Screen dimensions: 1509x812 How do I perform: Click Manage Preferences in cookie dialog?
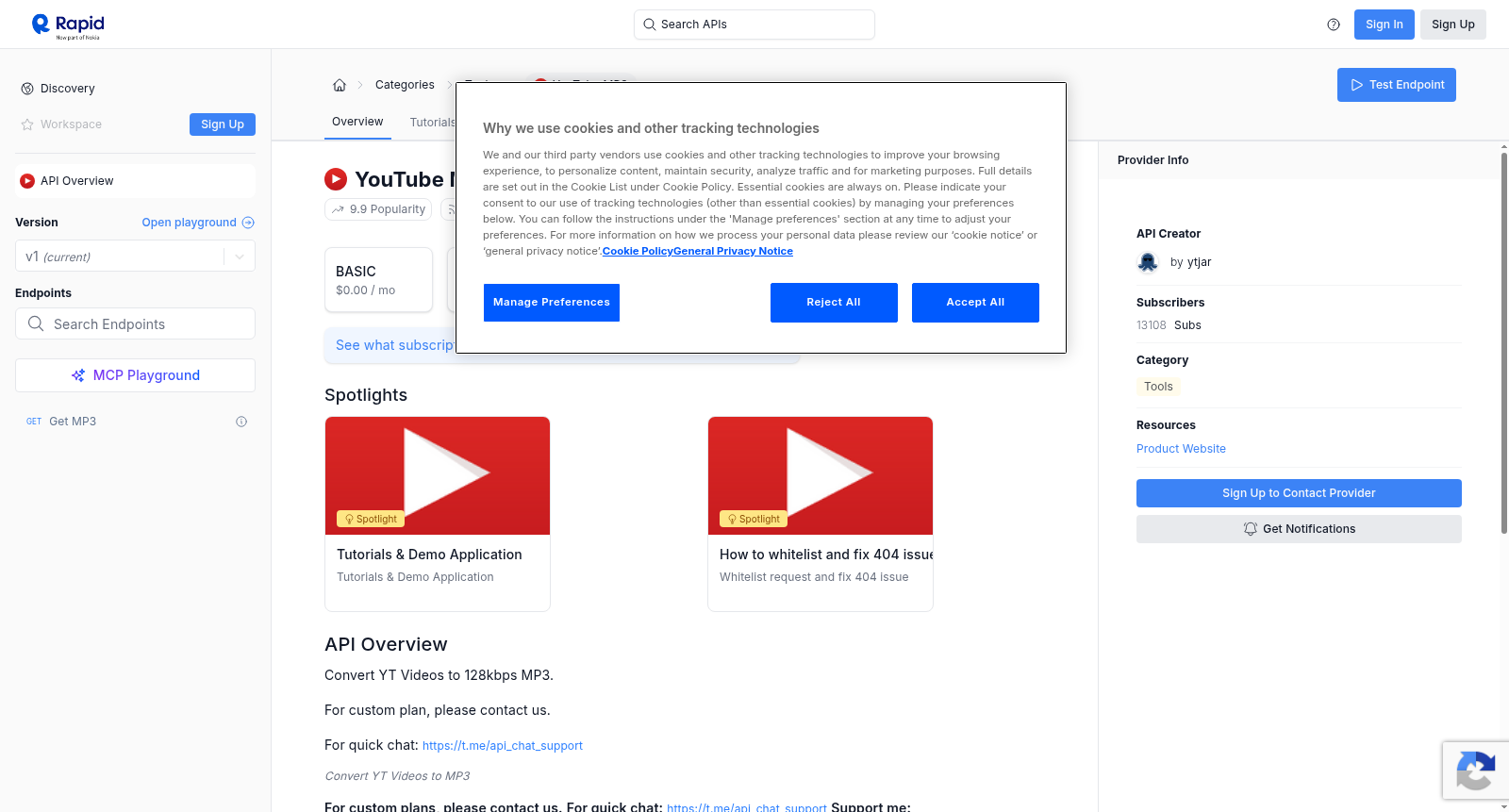552,303
